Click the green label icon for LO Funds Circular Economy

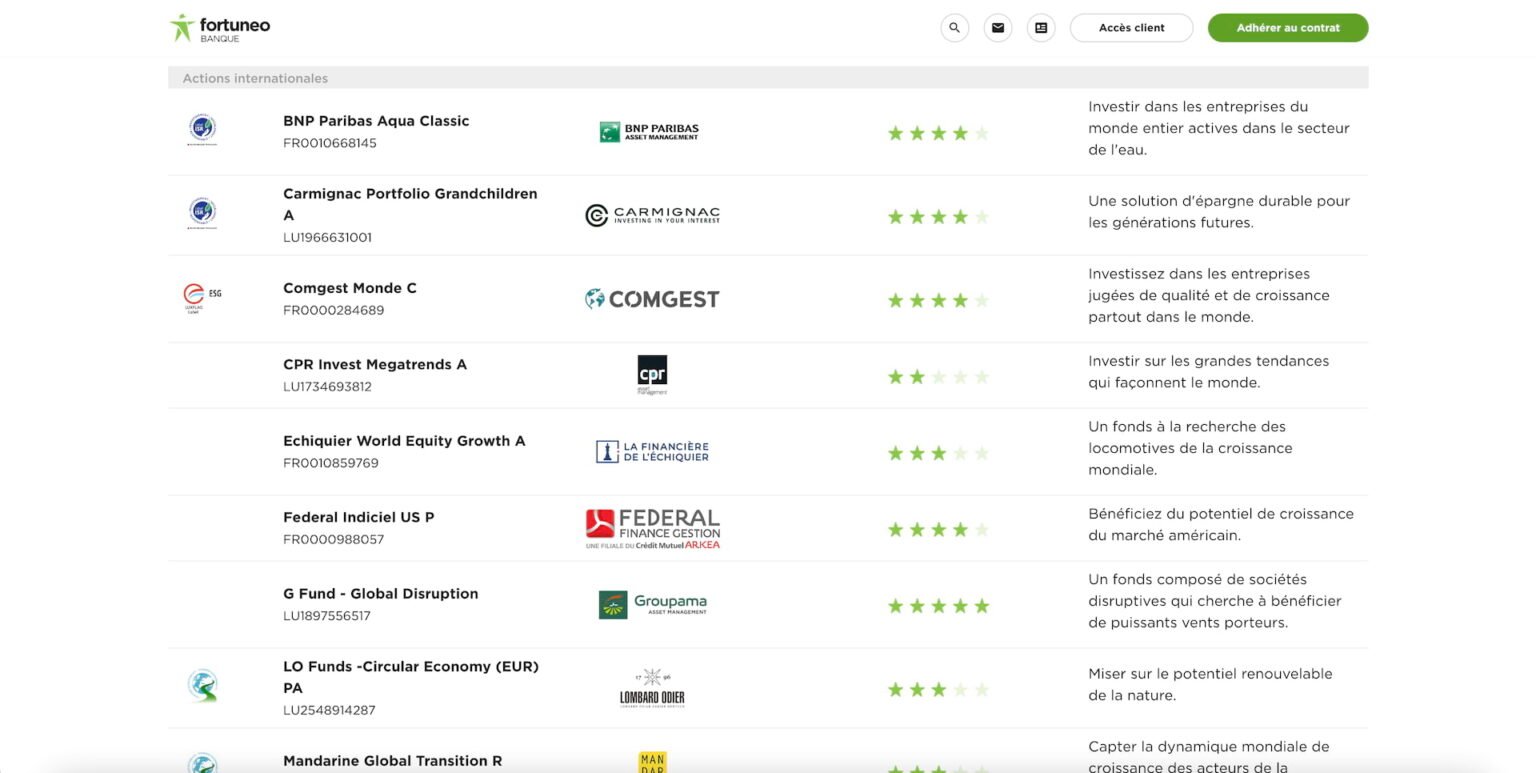[203, 686]
